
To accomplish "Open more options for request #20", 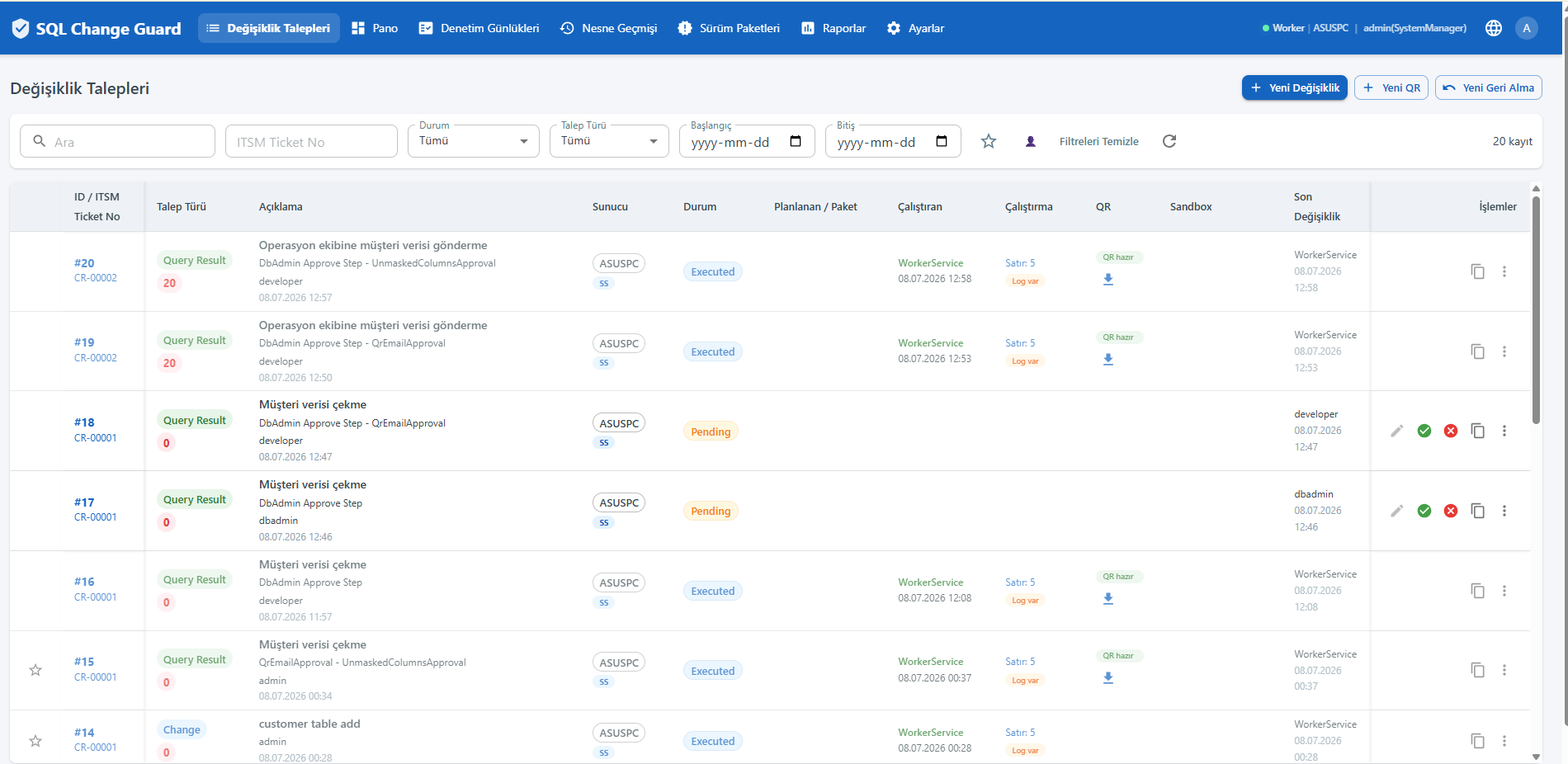I will 1504,271.
